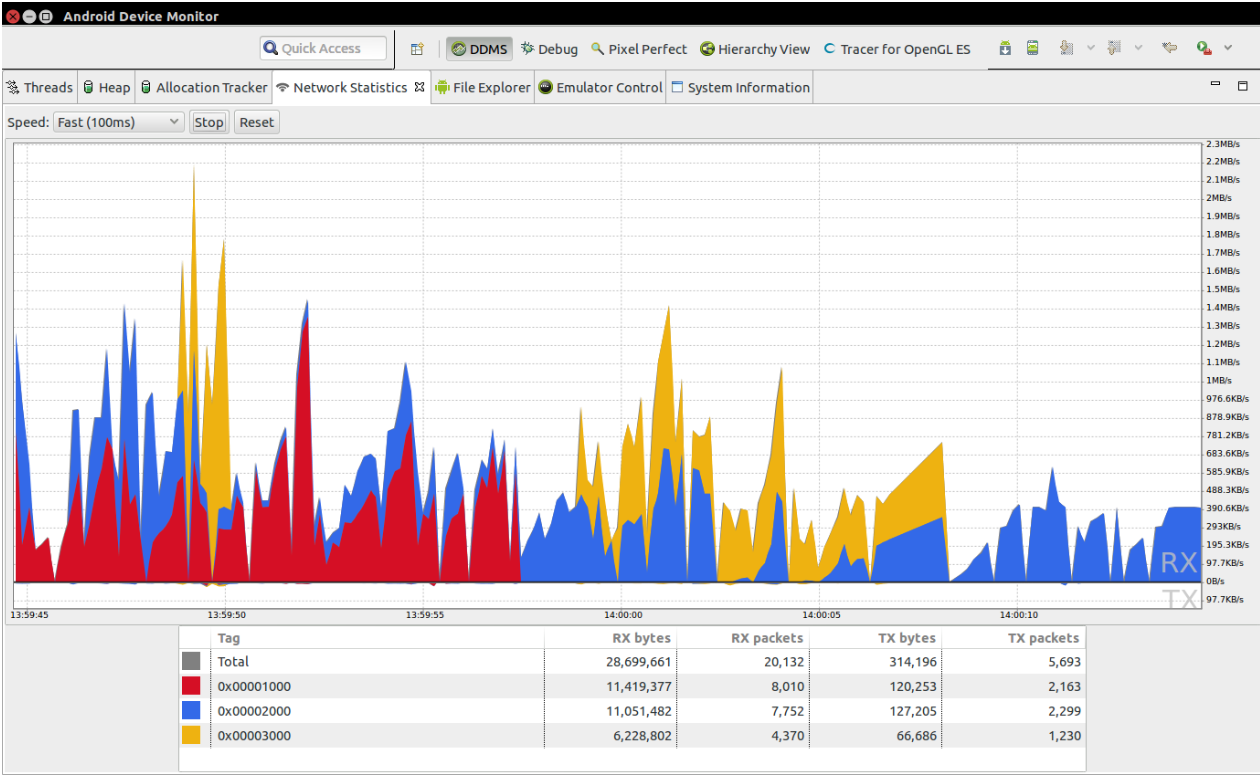The image size is (1260, 776).
Task: Open the Pixel Perfect perspective
Action: [639, 49]
